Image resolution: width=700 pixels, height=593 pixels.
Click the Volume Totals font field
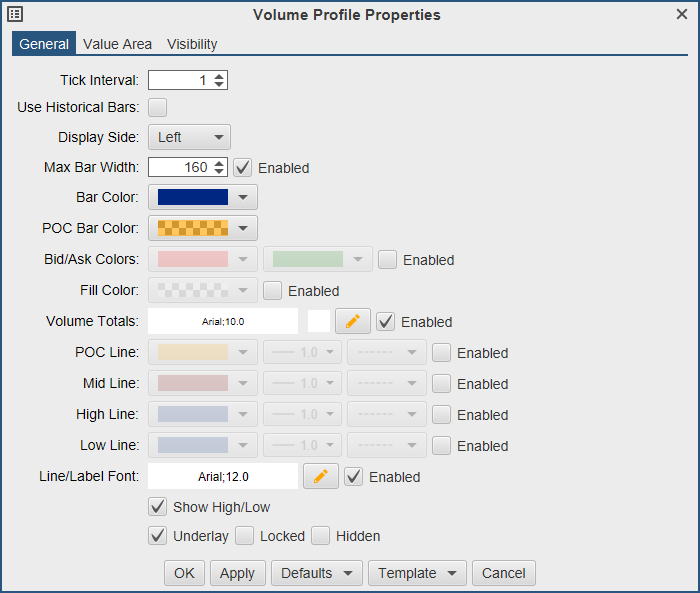(x=223, y=321)
